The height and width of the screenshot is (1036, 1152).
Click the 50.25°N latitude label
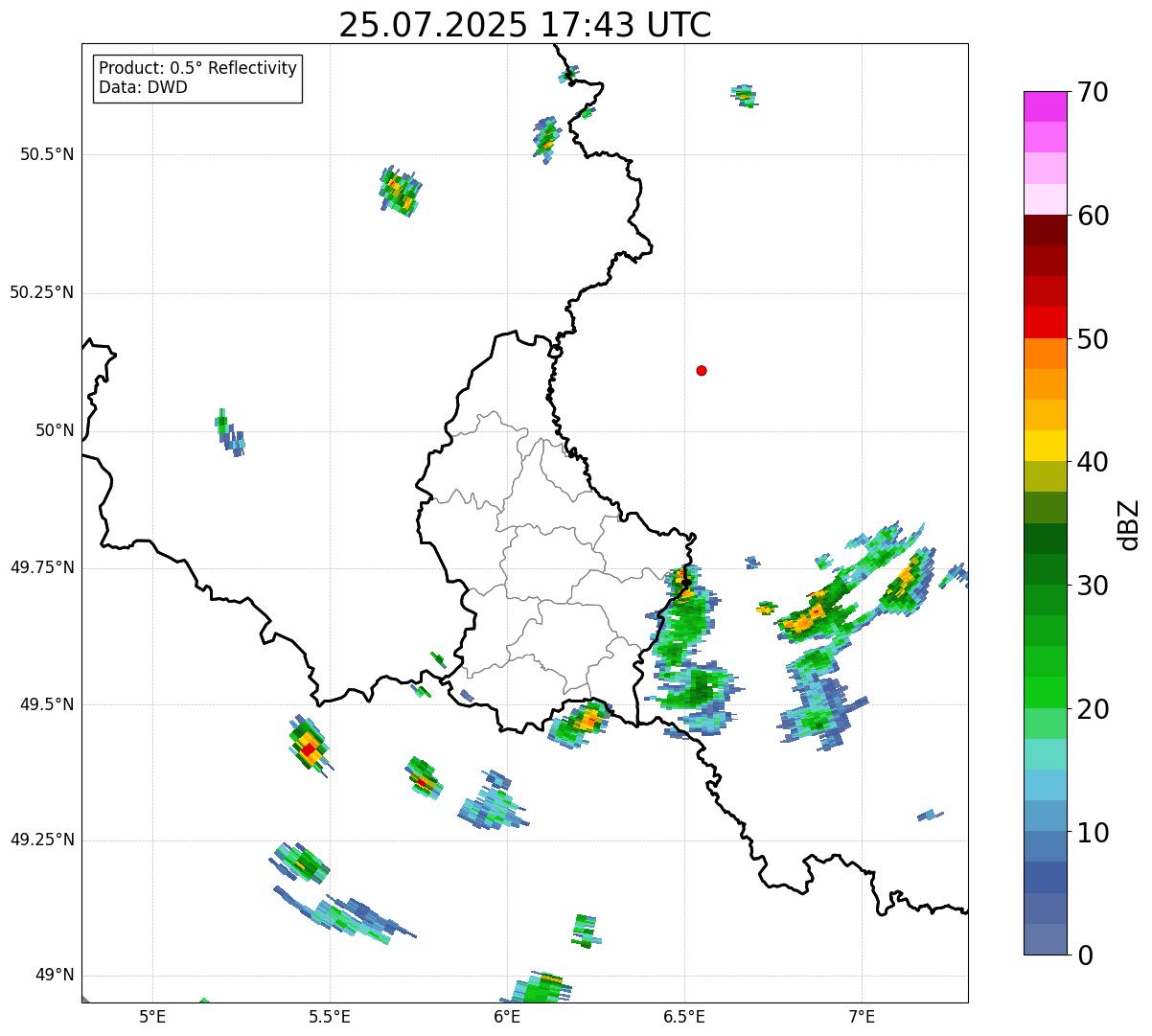point(41,292)
